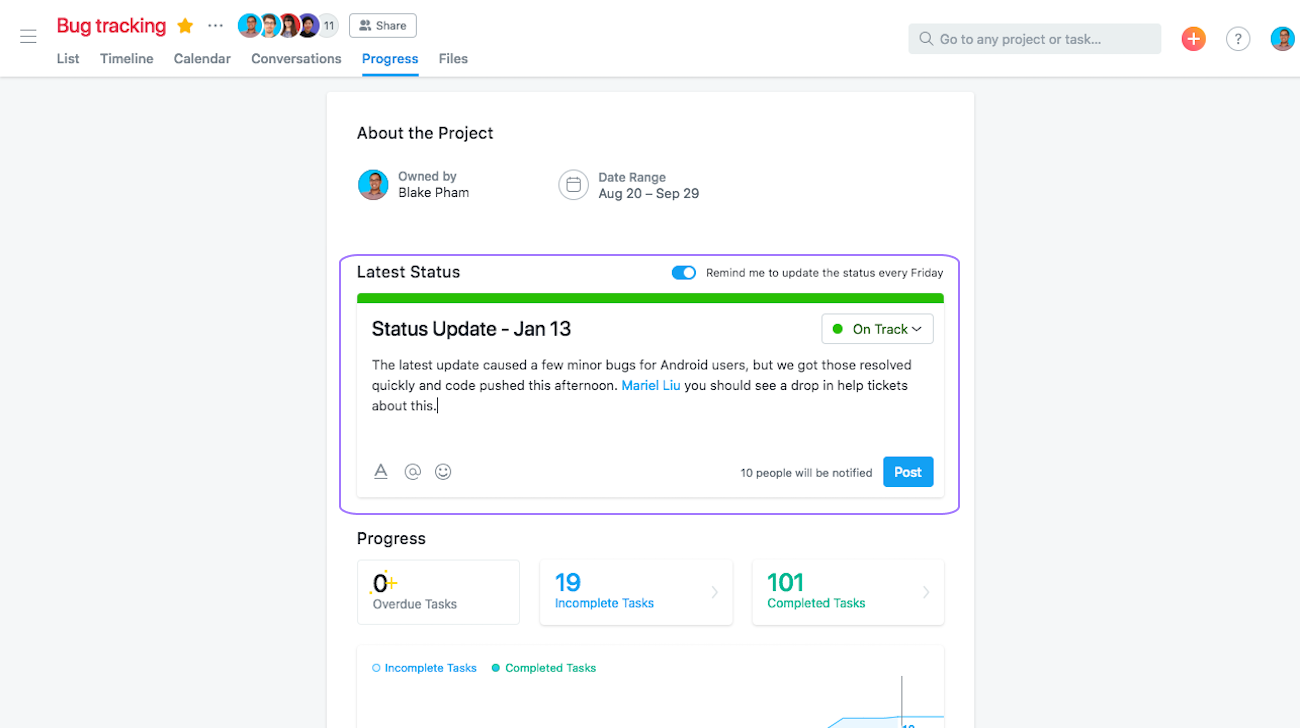The width and height of the screenshot is (1300, 728).
Task: Open the hamburger sidebar menu
Action: [28, 37]
